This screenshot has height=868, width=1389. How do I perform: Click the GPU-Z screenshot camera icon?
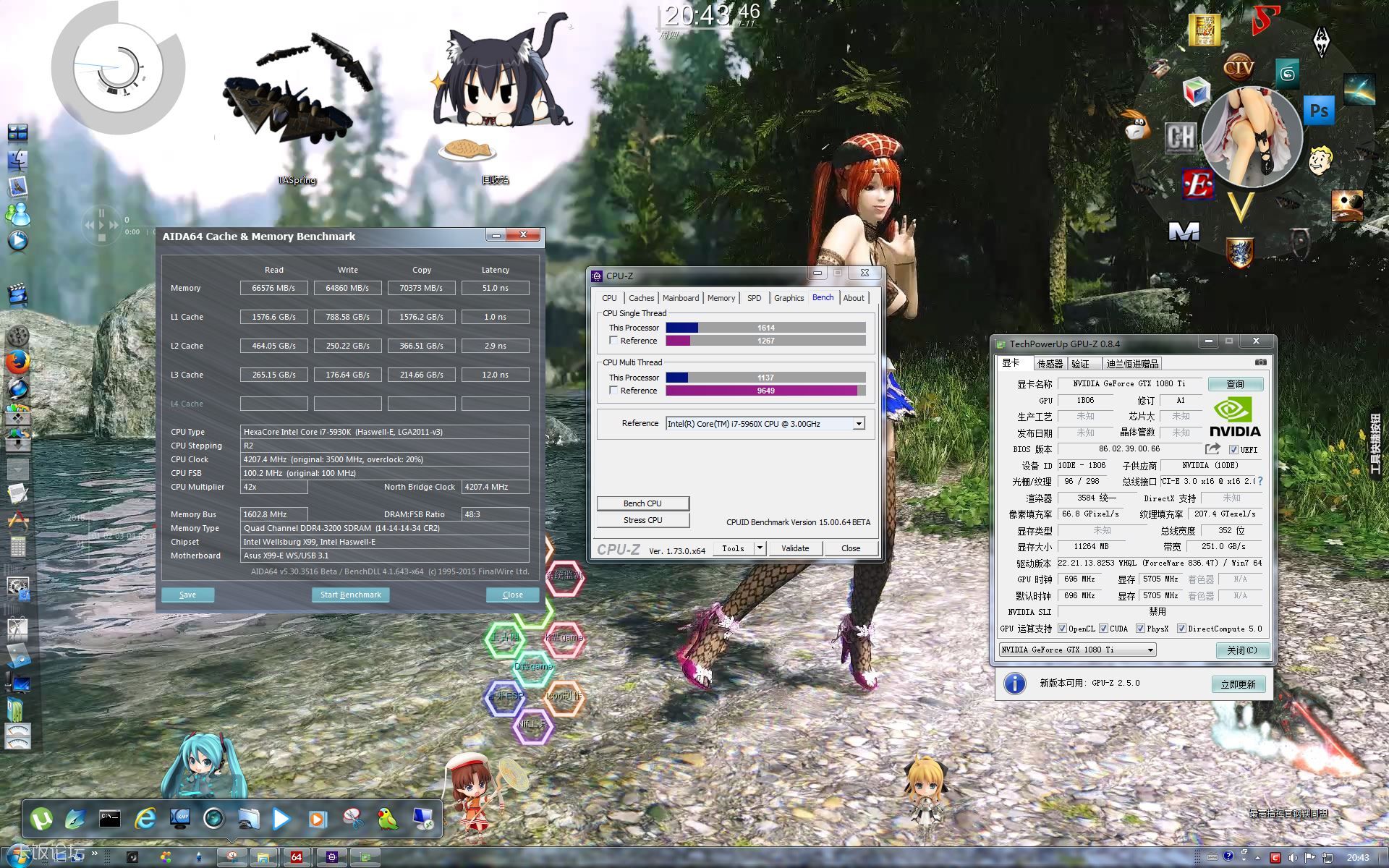point(1260,362)
